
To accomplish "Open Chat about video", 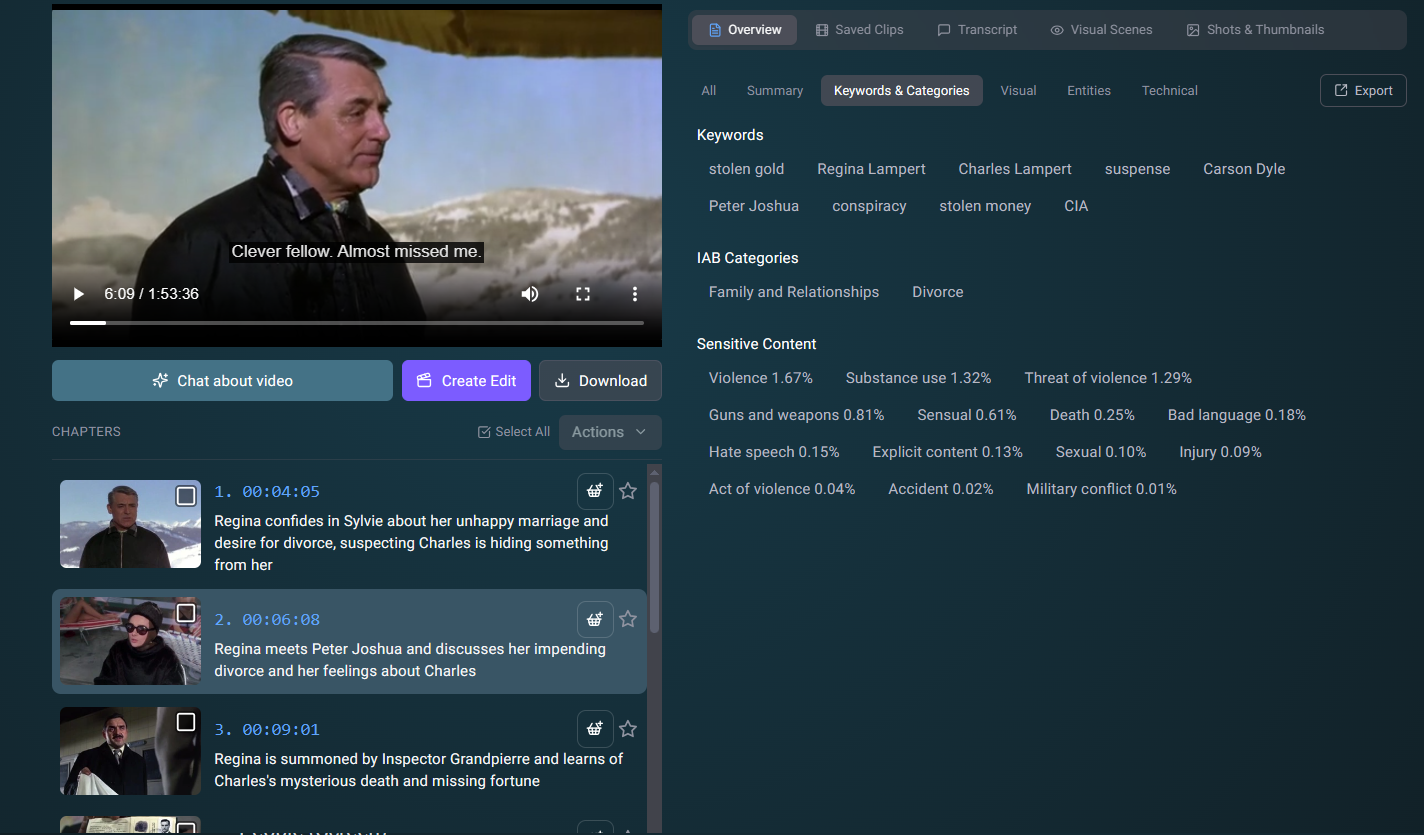I will 222,380.
